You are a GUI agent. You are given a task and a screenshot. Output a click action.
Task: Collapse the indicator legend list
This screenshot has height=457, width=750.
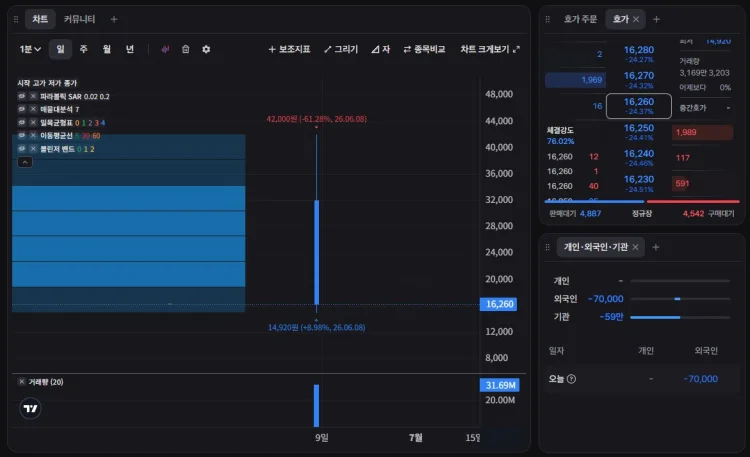coord(25,162)
